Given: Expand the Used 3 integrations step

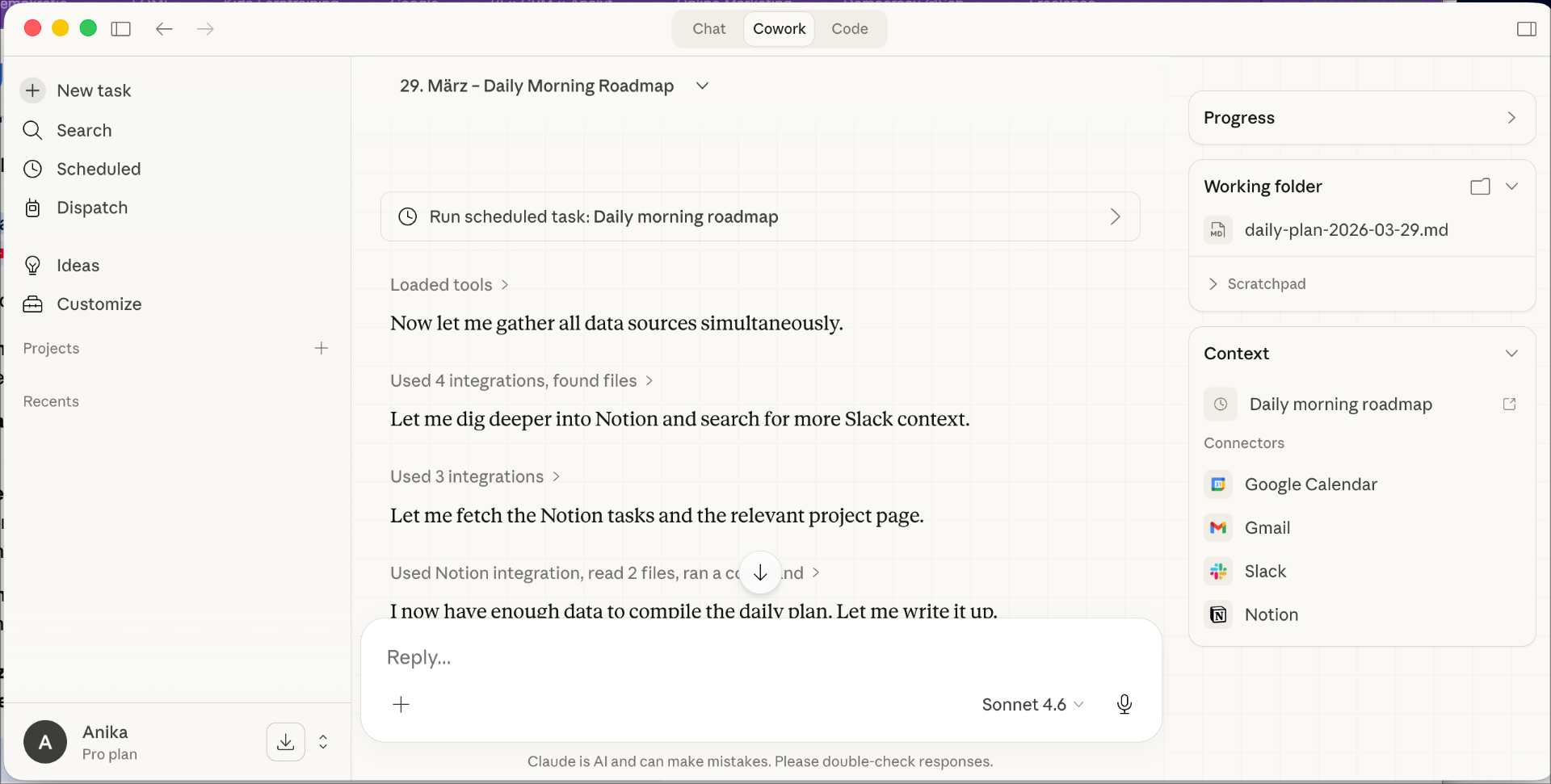Looking at the screenshot, I should coord(475,477).
